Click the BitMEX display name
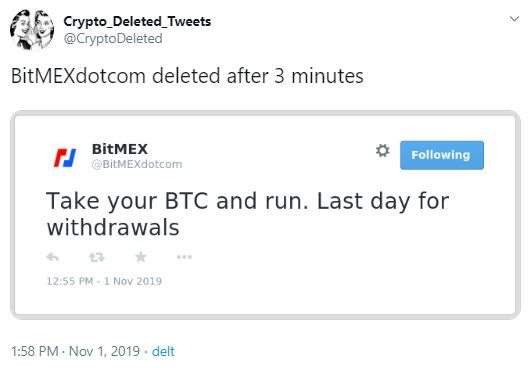The width and height of the screenshot is (528, 368). pos(120,149)
